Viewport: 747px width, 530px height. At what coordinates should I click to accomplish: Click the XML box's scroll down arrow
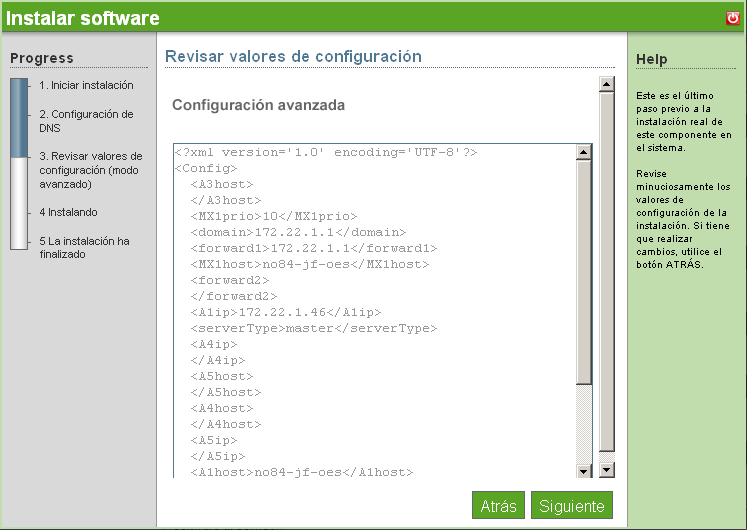584,471
